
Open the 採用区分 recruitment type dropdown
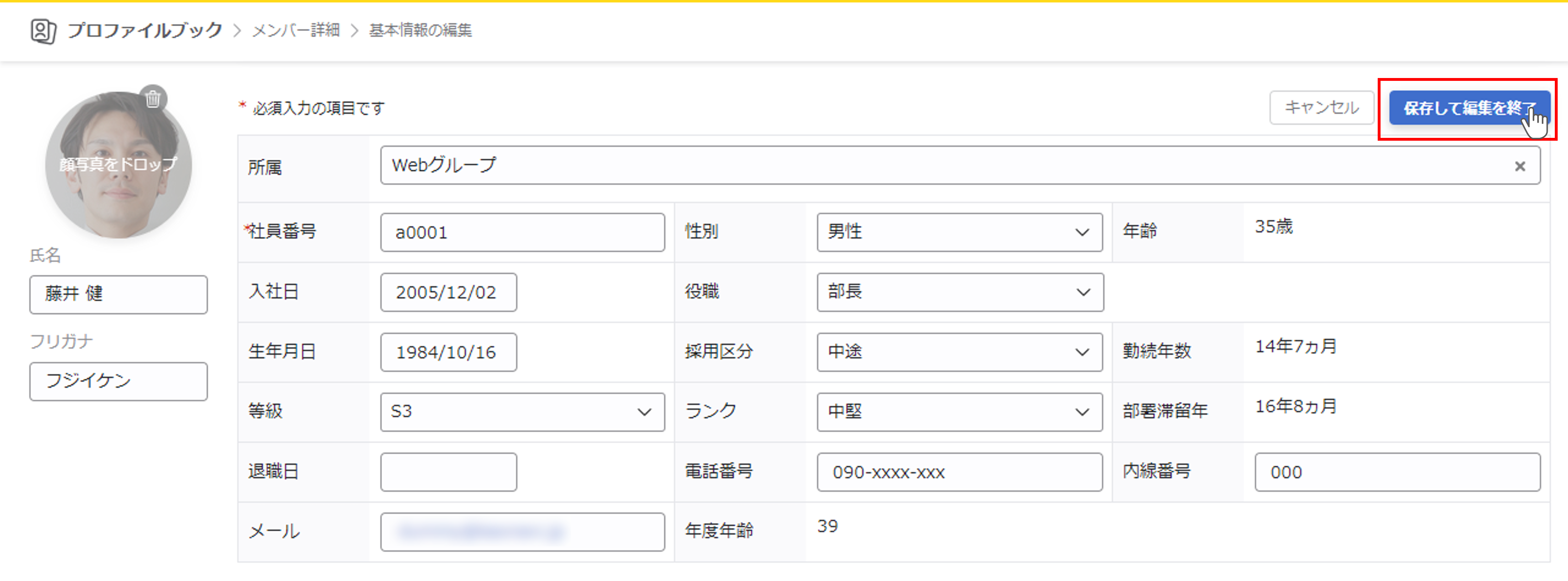tap(959, 352)
